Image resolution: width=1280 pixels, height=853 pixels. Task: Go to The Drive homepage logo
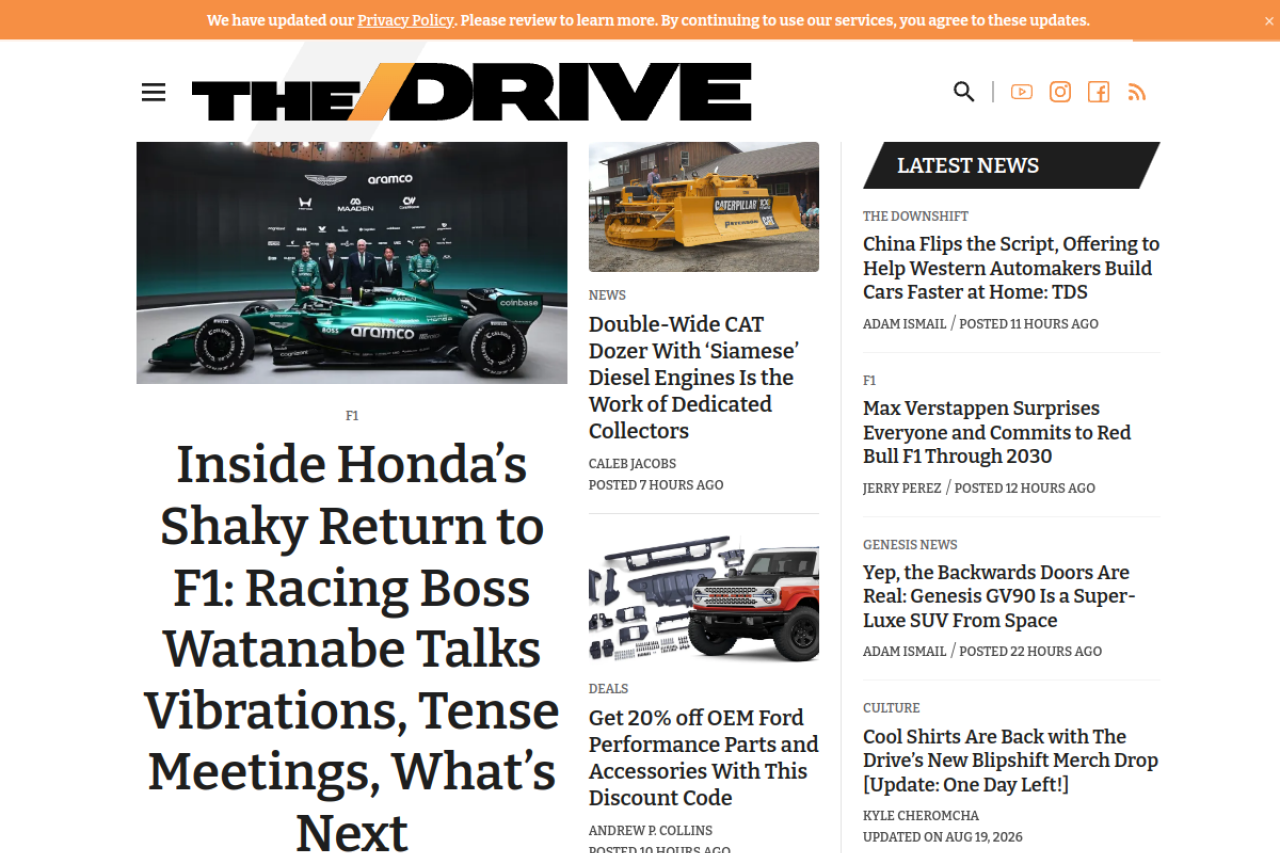(x=471, y=92)
